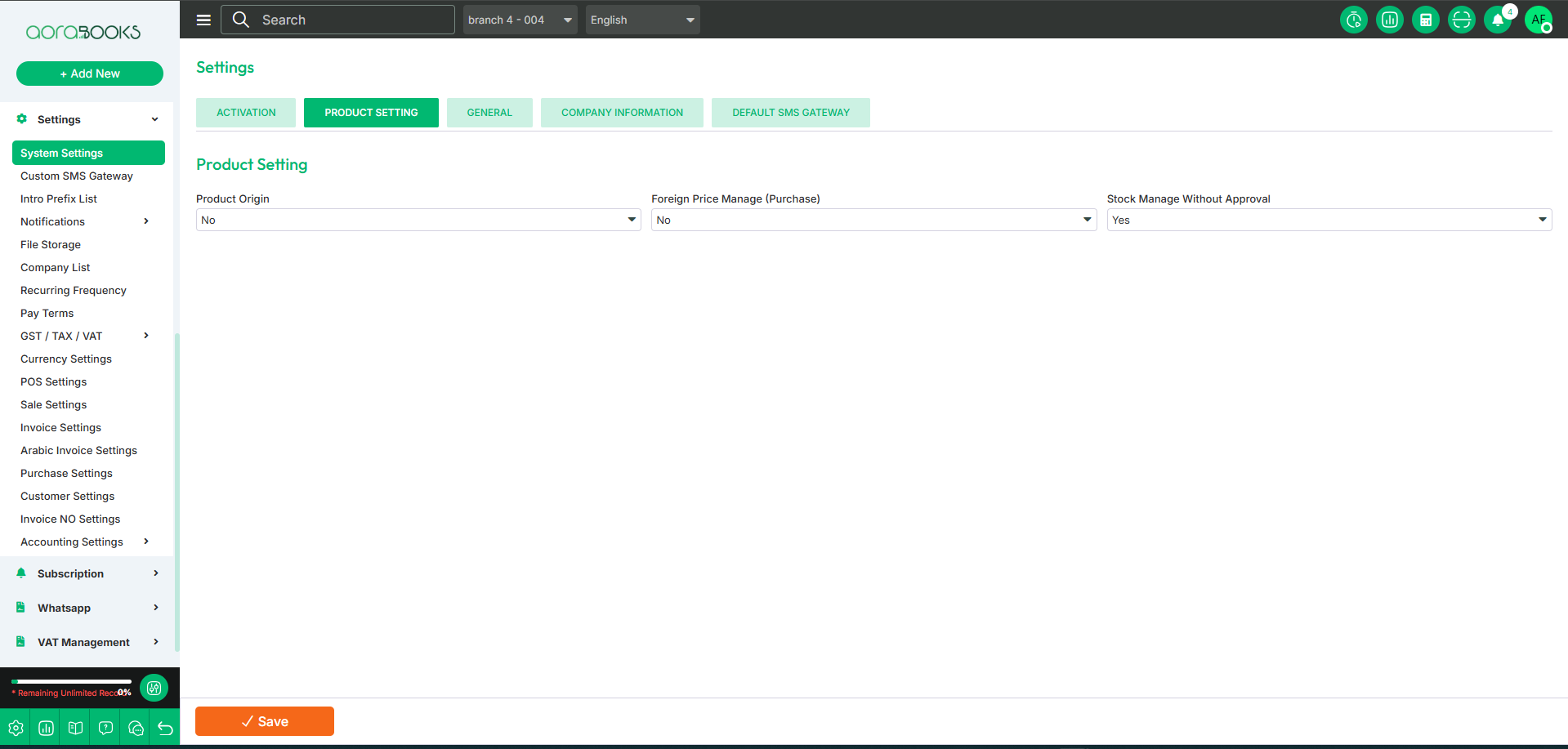Click the orange Save button
Viewport: 1568px width, 749px height.
point(265,721)
